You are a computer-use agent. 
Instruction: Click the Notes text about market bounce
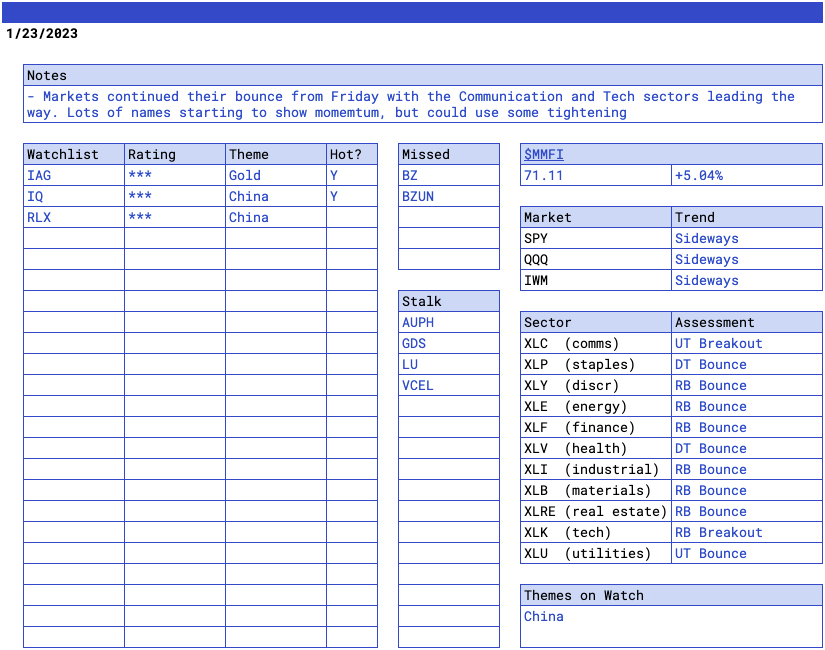click(x=423, y=104)
